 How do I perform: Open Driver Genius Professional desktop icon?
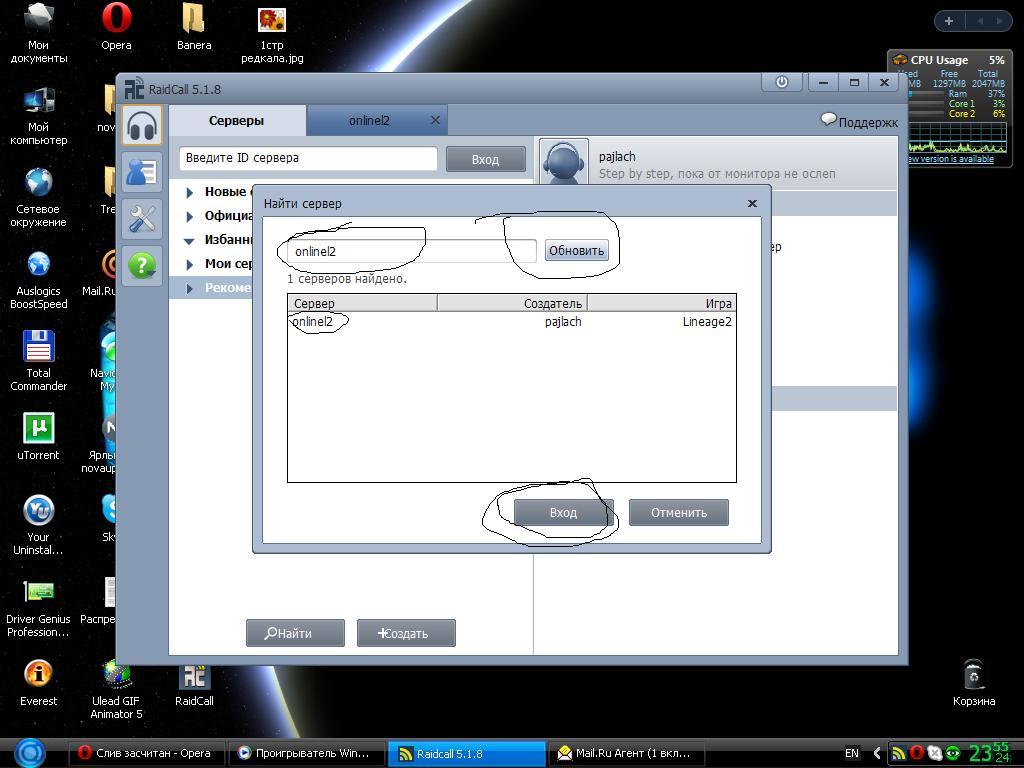[39, 608]
